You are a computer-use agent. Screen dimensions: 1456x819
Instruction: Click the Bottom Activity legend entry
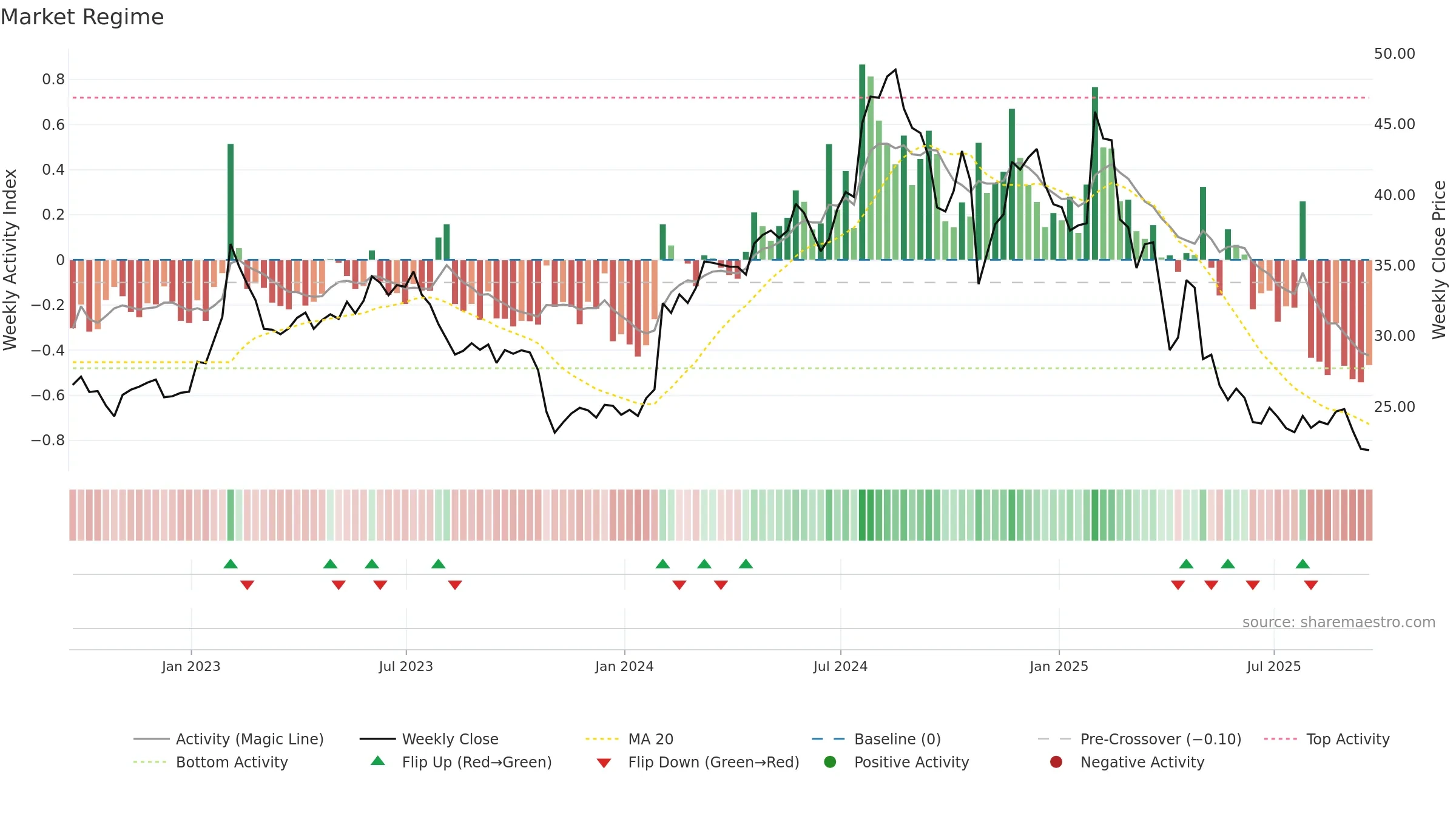click(211, 762)
